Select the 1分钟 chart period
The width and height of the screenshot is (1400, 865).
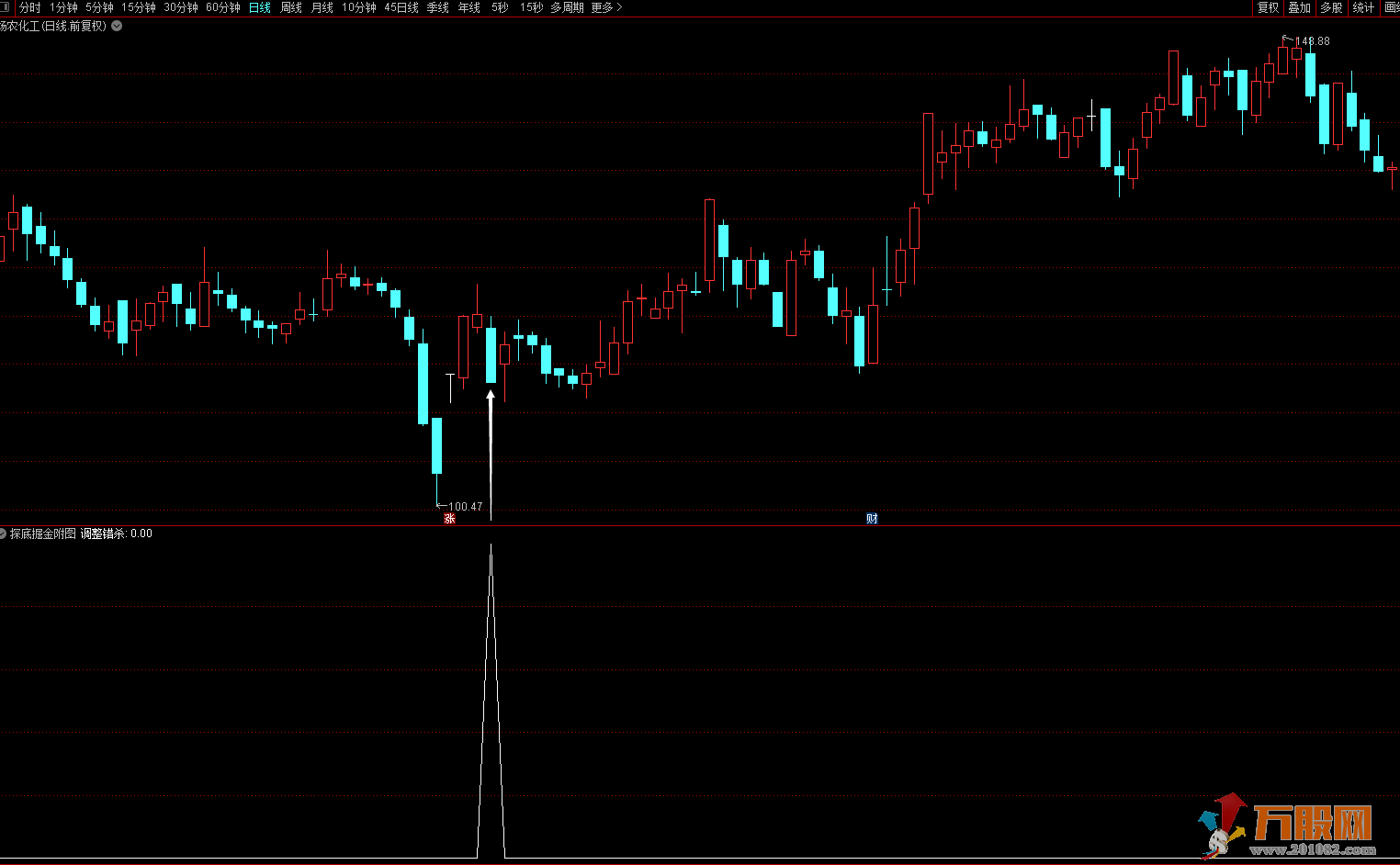[63, 7]
